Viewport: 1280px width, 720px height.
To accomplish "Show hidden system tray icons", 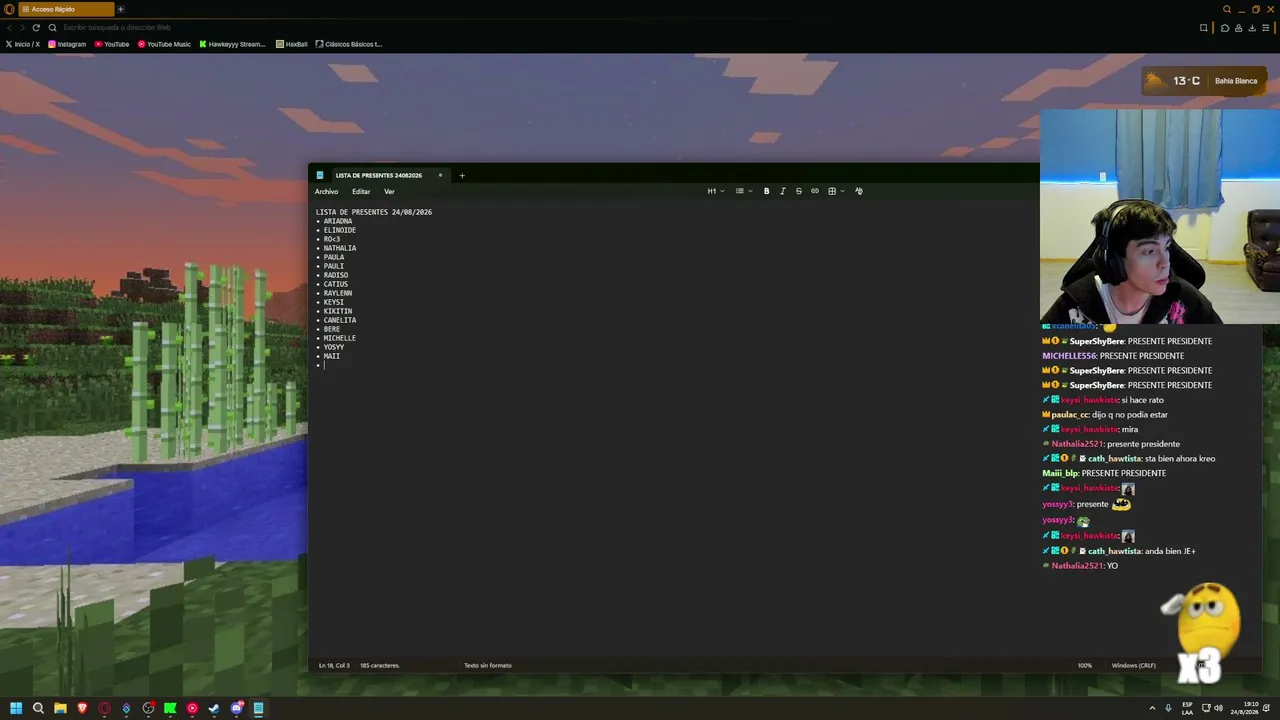I will (1152, 708).
